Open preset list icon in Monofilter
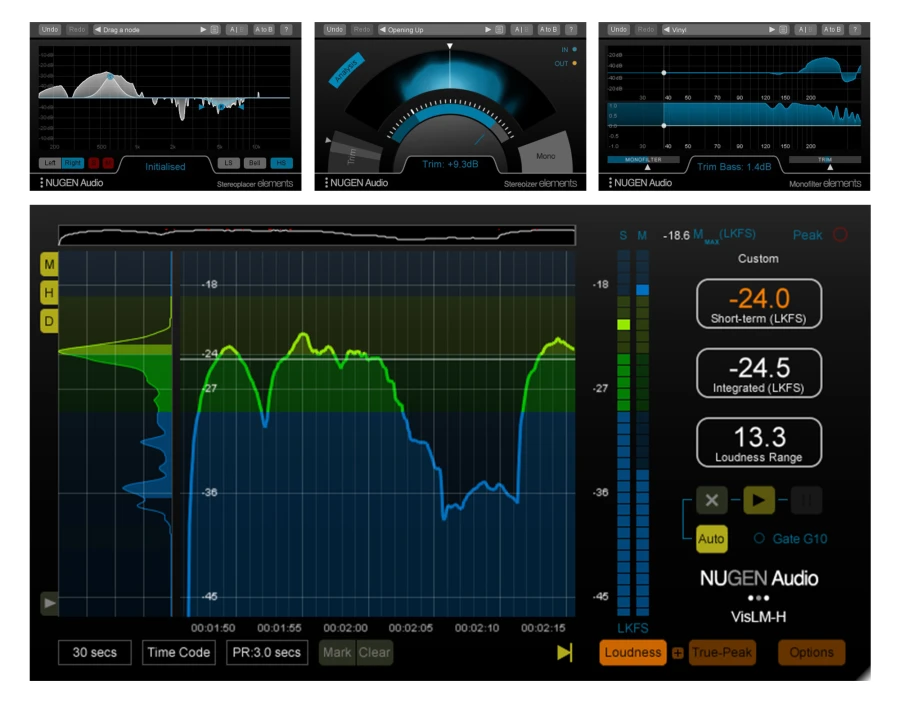The width and height of the screenshot is (900, 703). 783,29
